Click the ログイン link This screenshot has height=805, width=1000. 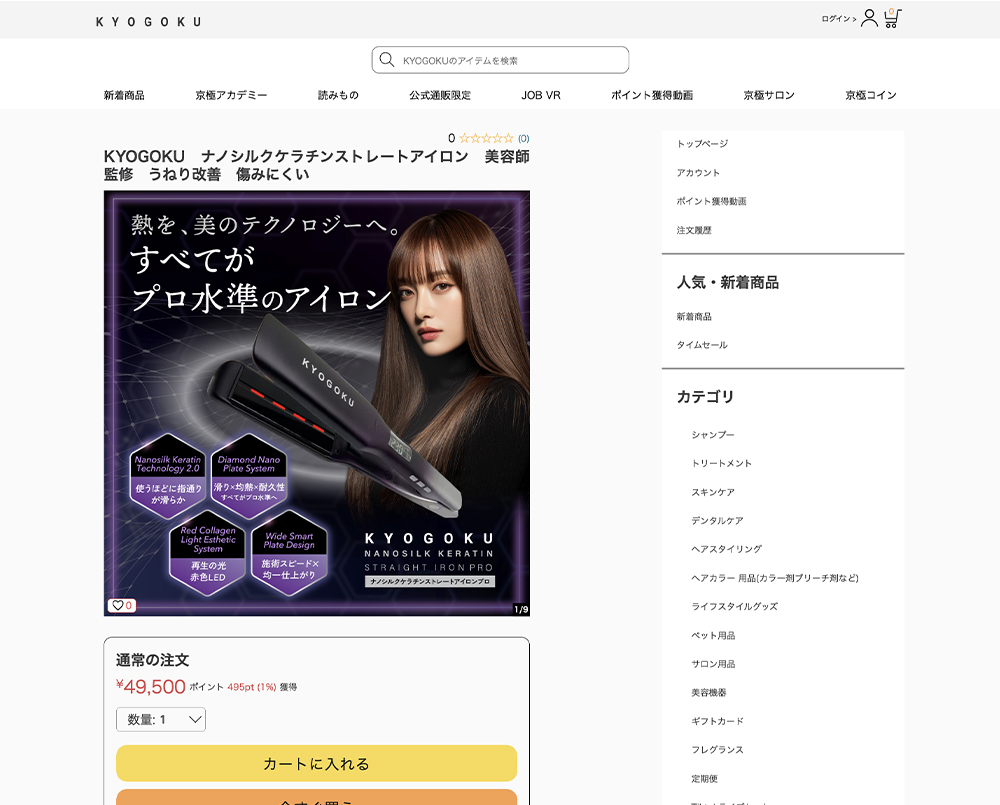click(x=839, y=19)
